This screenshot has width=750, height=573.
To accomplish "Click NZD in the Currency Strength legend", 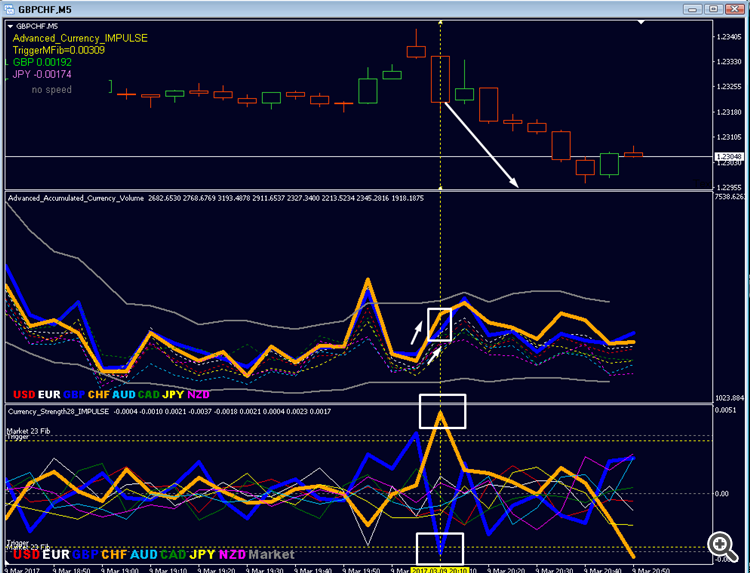I will (232, 555).
